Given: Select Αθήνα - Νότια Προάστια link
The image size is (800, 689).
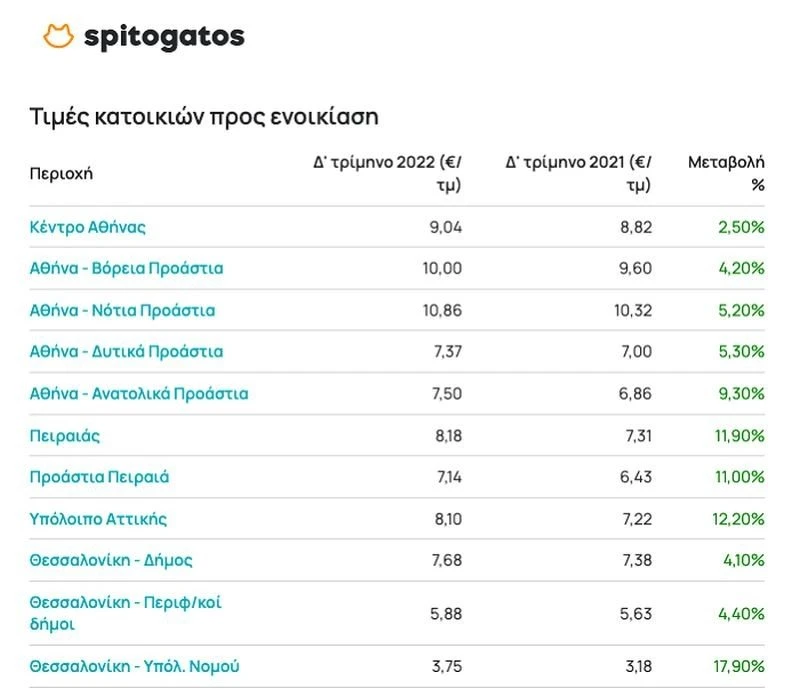Looking at the screenshot, I should 122,310.
